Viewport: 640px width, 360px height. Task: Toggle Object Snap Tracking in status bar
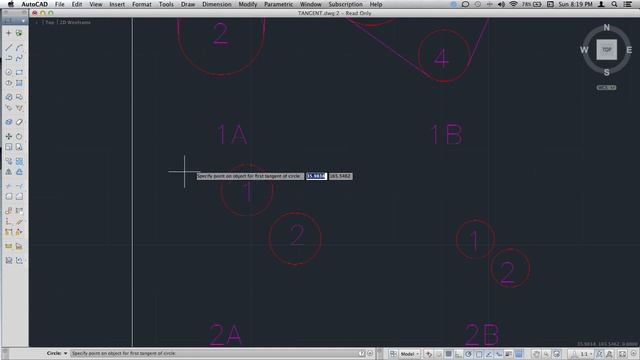[489, 354]
